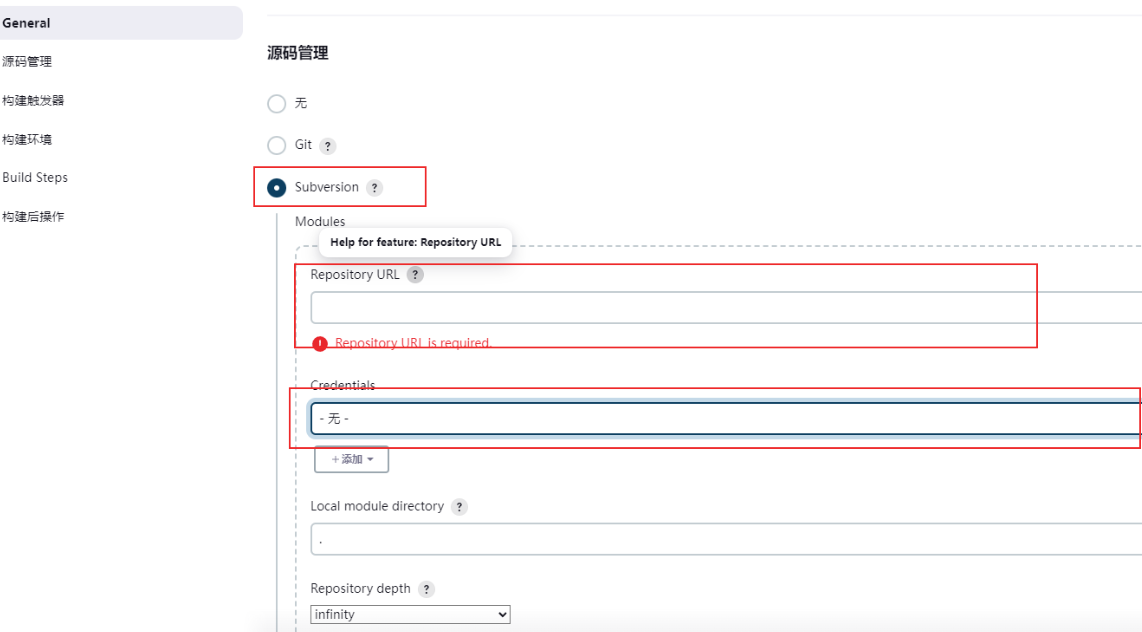The width and height of the screenshot is (1142, 632).
Task: Jump to 源码管理 in the sidebar
Action: coord(27,62)
